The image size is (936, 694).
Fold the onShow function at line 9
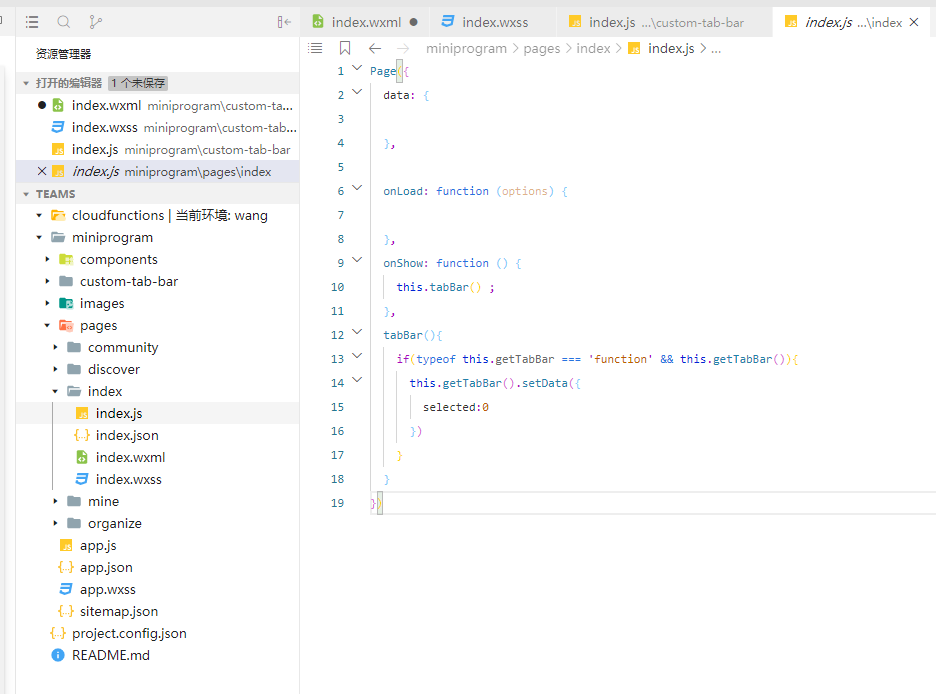357,260
